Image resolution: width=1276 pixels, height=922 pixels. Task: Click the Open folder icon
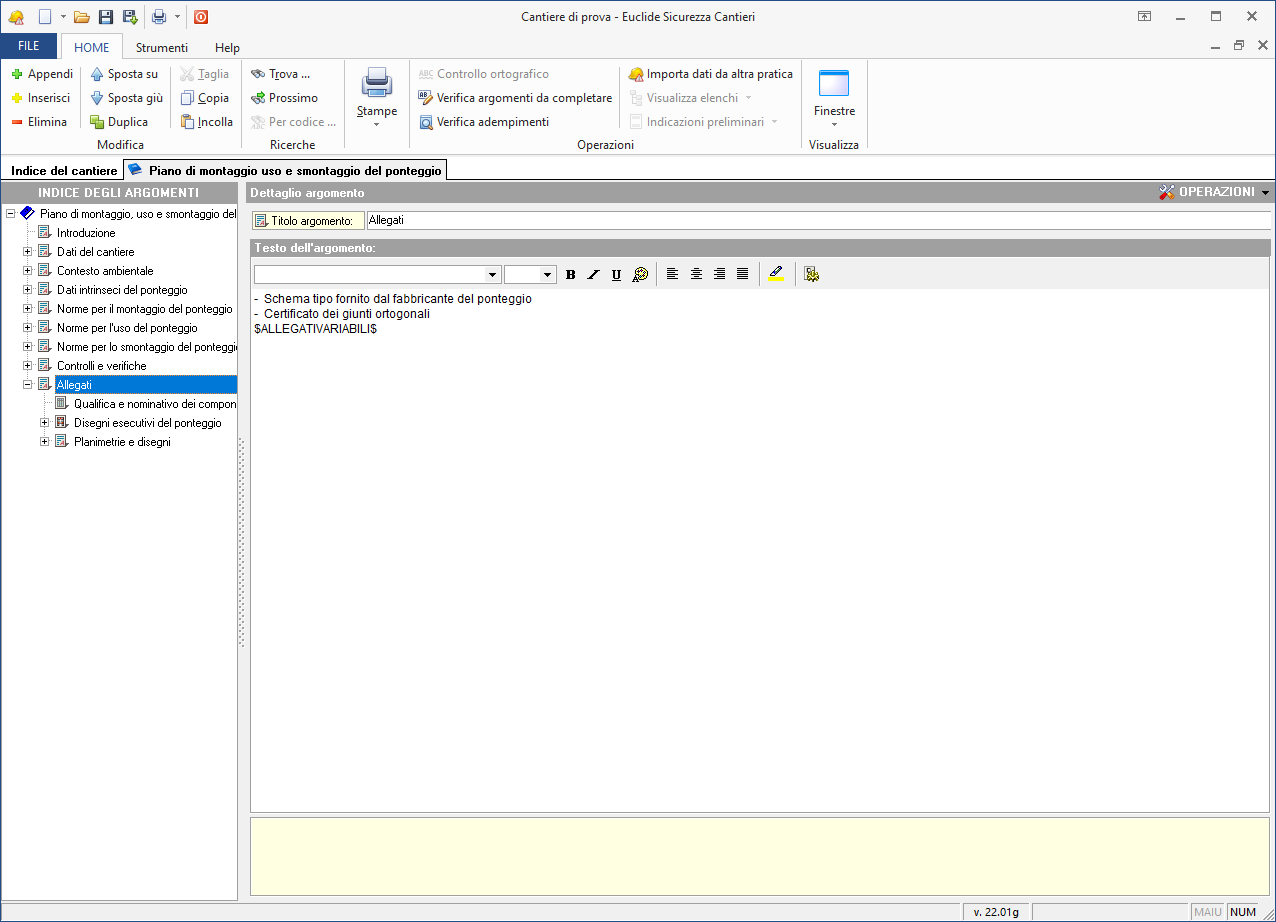click(82, 16)
